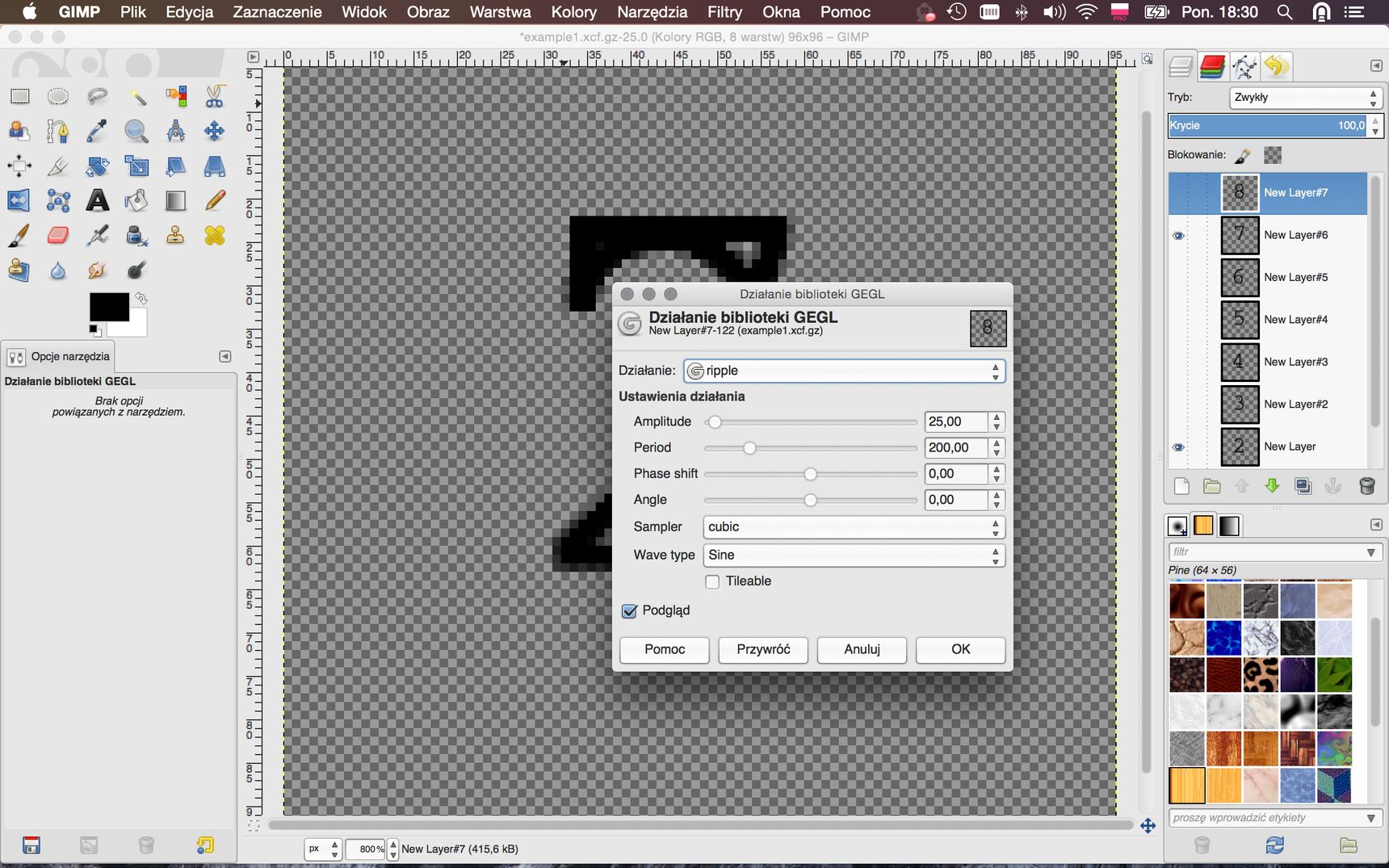Select the Rectangle Select tool

click(19, 97)
